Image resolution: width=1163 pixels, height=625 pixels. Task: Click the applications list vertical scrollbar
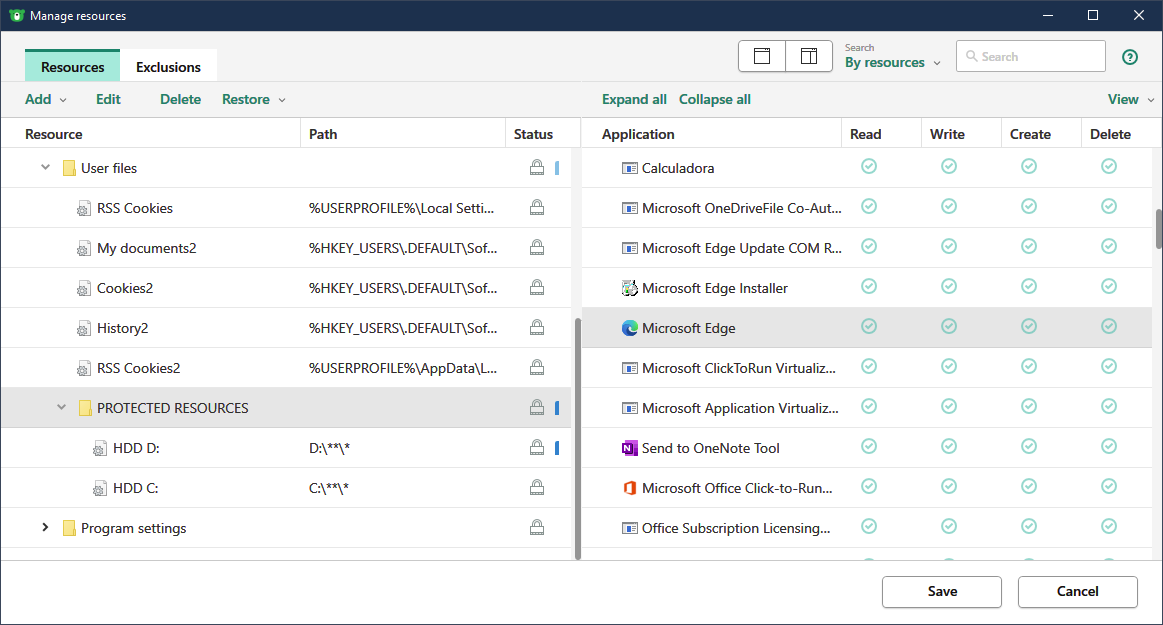(1158, 229)
